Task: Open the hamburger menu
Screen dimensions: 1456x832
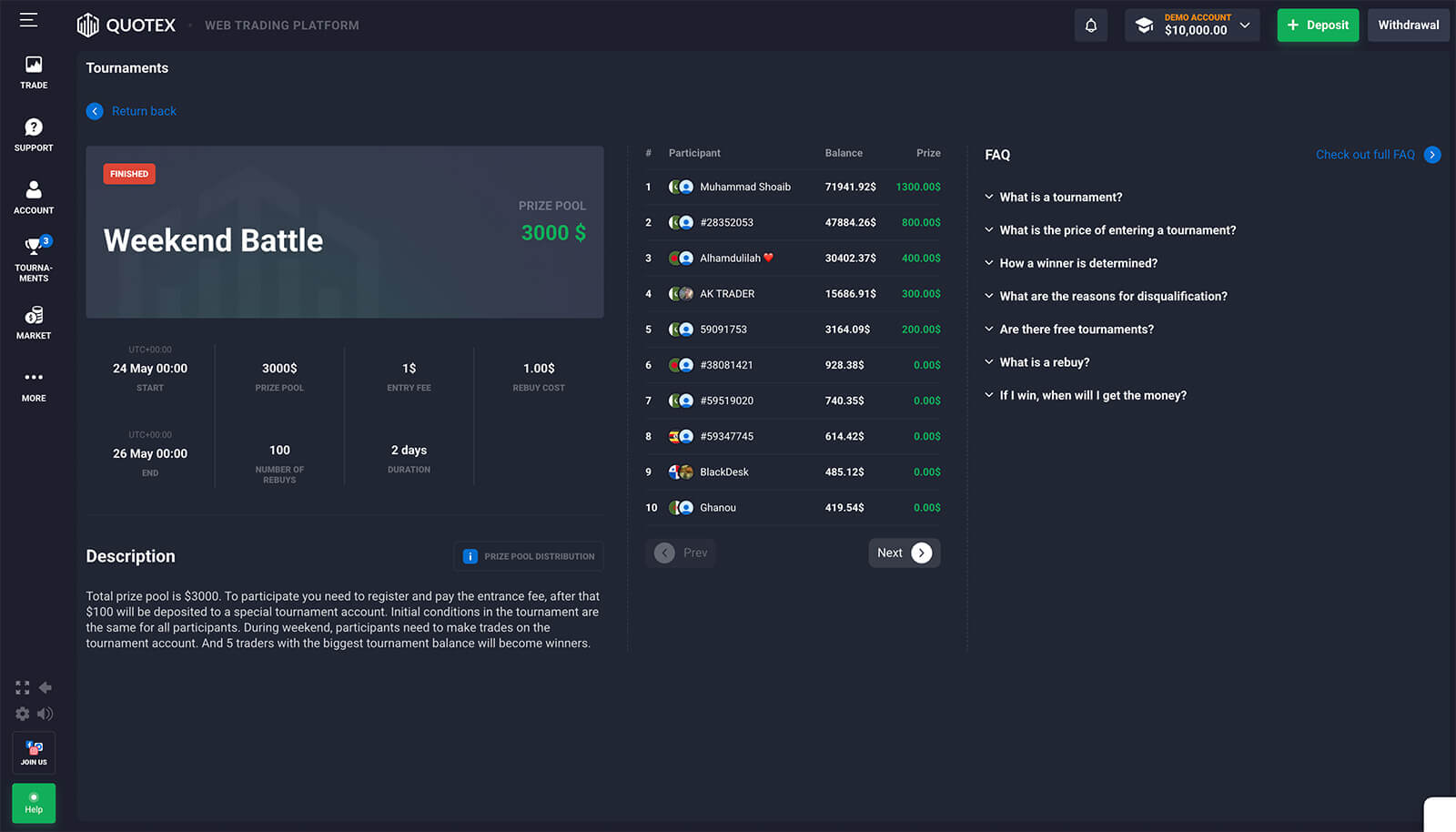Action: pos(29,20)
